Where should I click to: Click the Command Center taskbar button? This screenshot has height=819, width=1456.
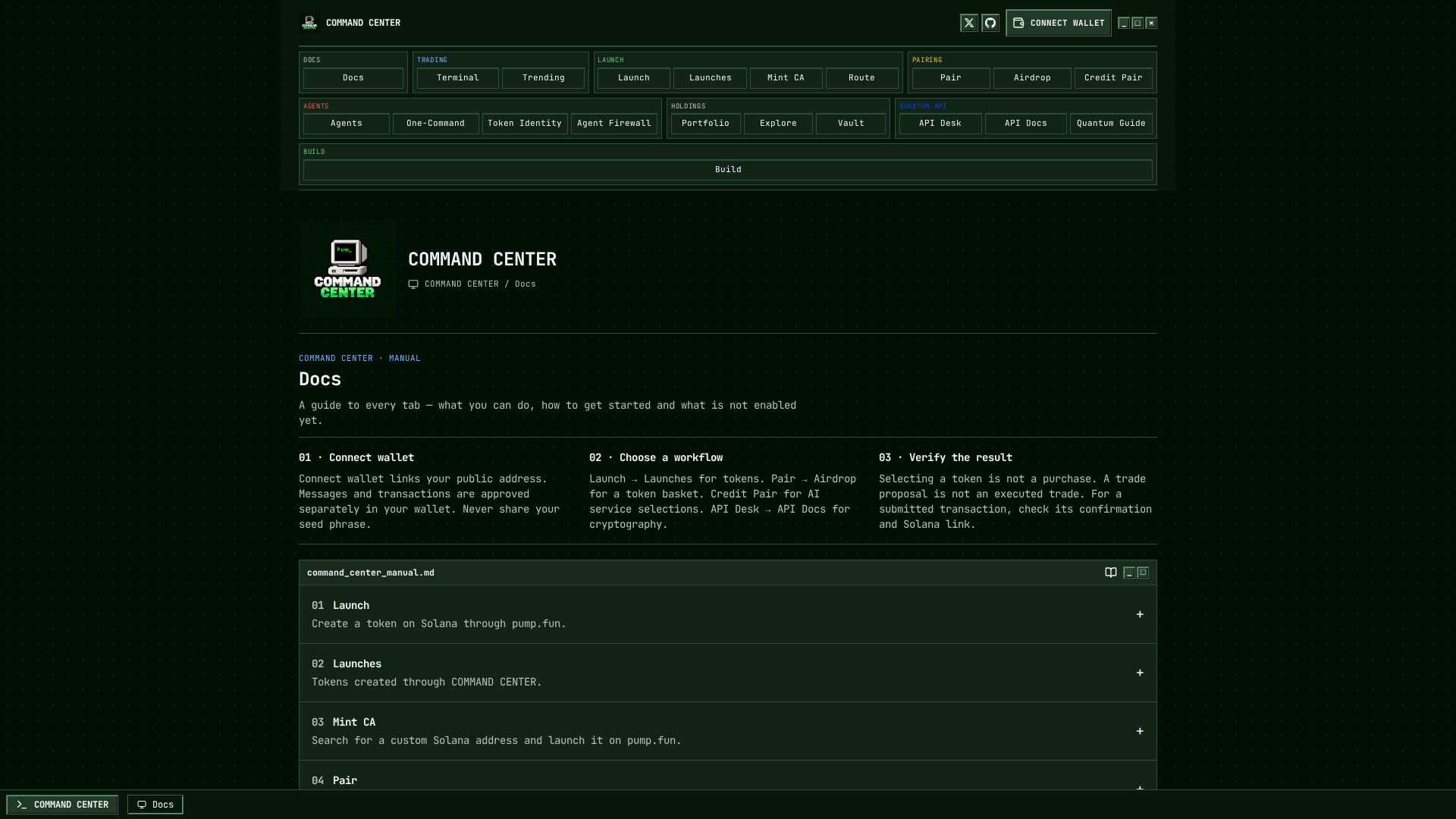(62, 805)
